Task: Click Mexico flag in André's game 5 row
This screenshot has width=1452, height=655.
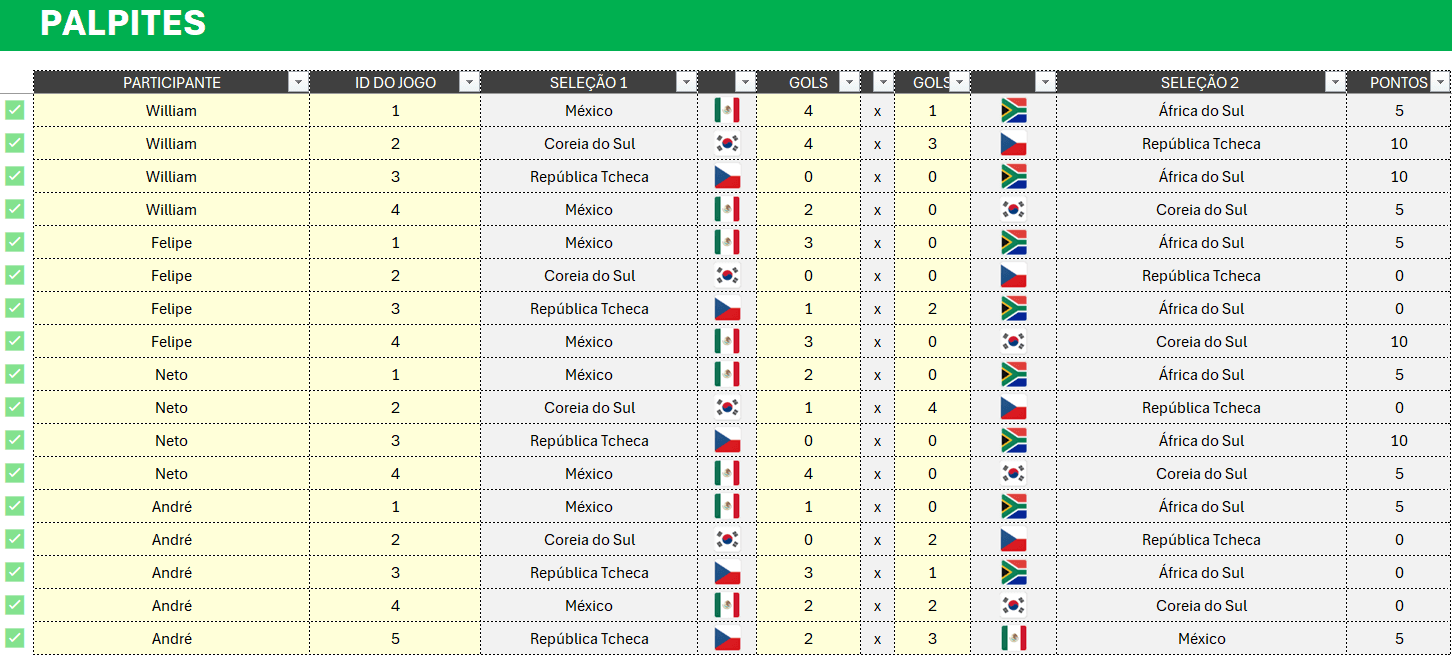Action: [x=1014, y=639]
